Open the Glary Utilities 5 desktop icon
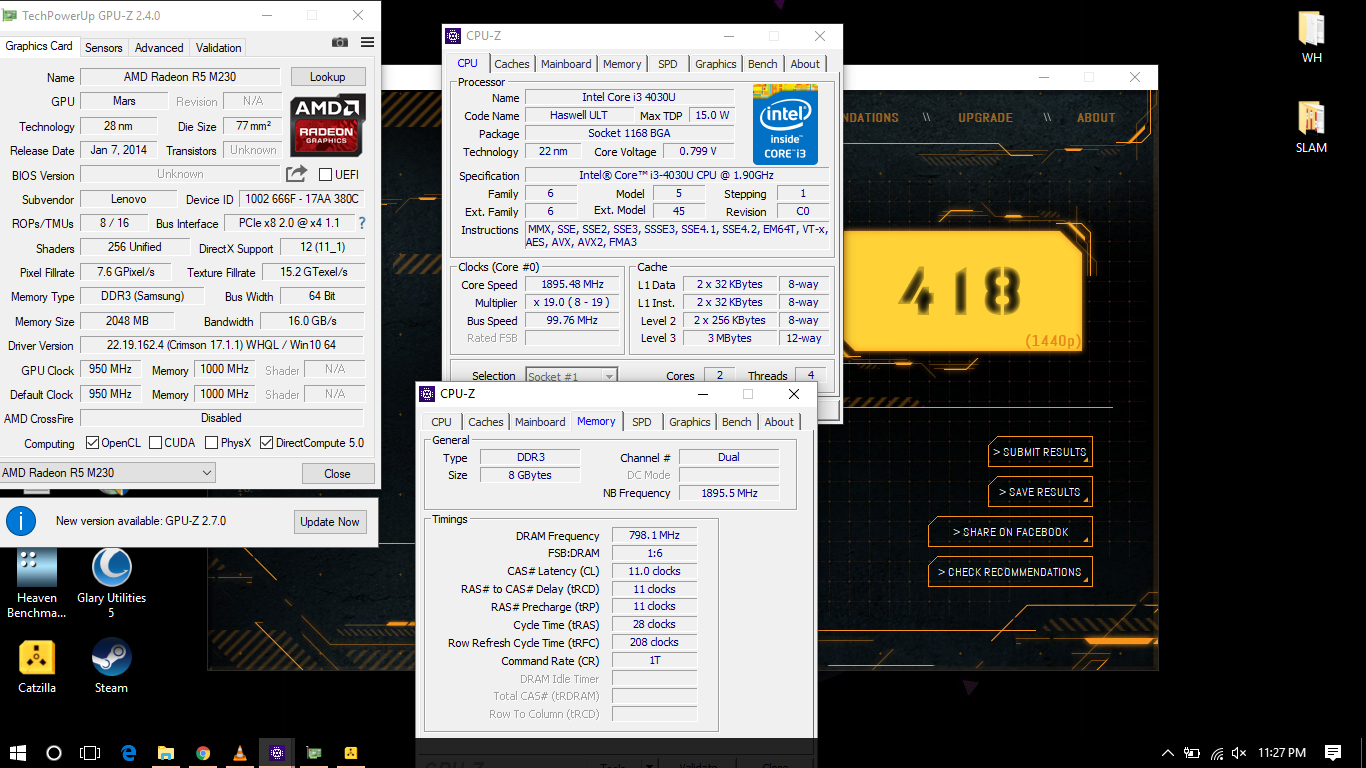 click(111, 584)
